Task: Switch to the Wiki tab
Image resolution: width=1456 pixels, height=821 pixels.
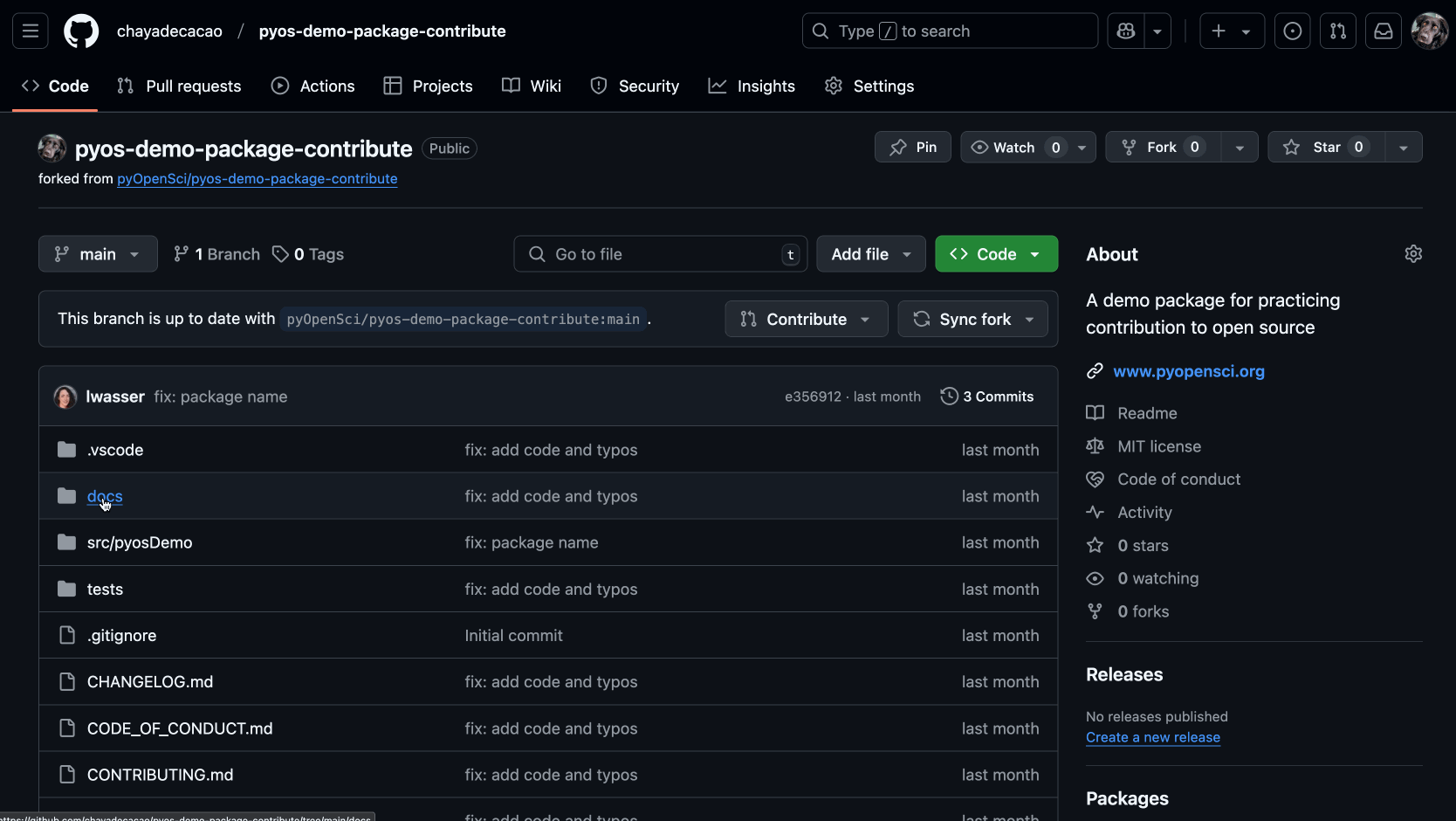Action: 532,86
